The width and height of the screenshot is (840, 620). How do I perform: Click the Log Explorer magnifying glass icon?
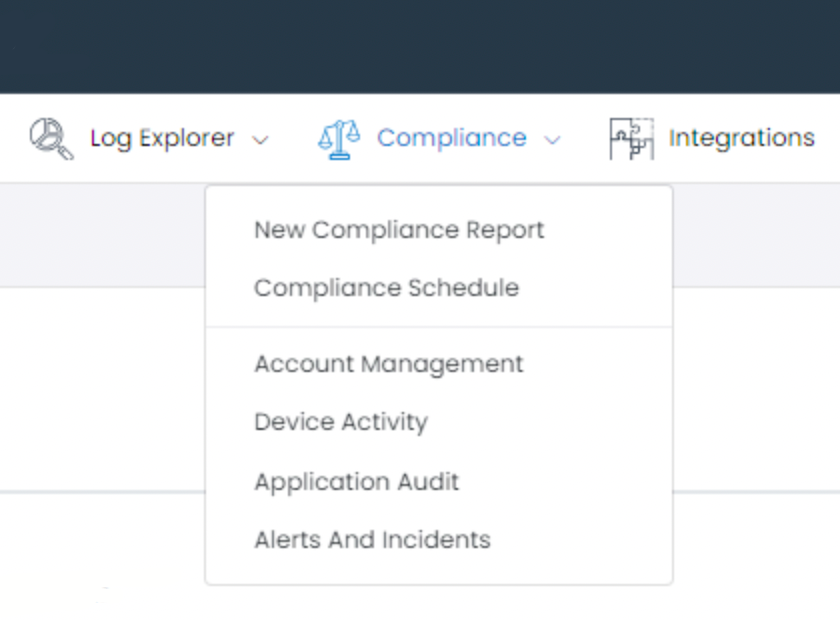[51, 139]
